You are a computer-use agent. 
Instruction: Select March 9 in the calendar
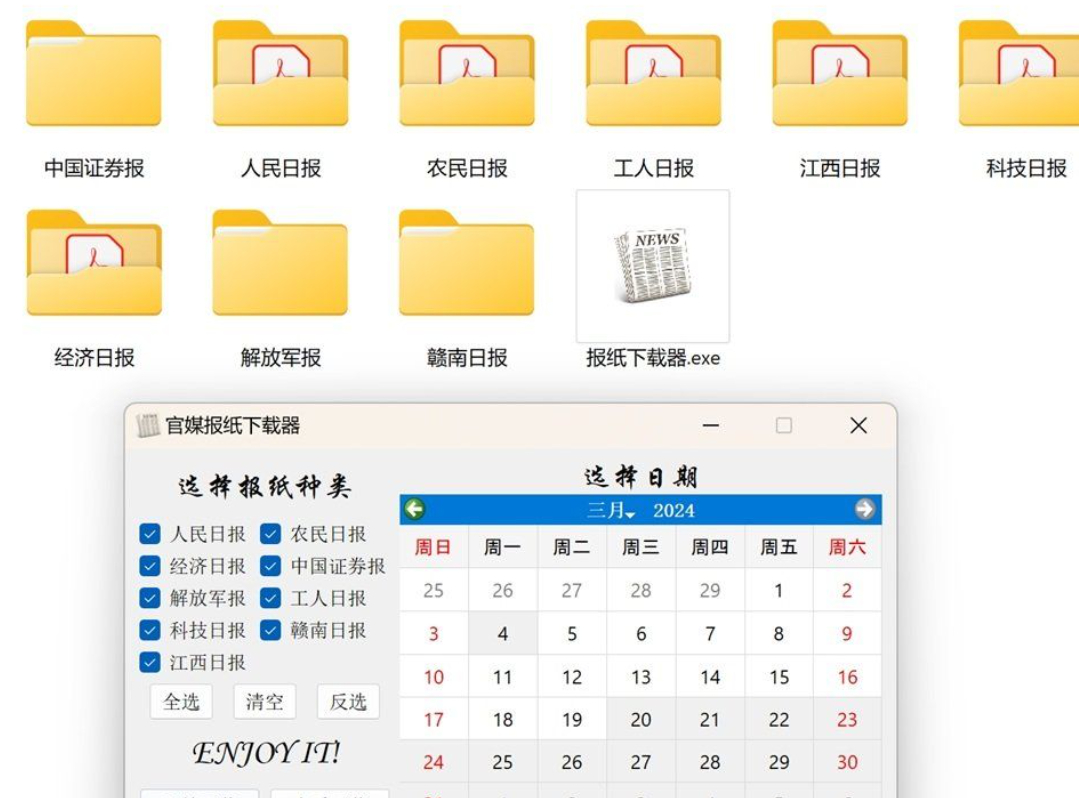tap(847, 634)
